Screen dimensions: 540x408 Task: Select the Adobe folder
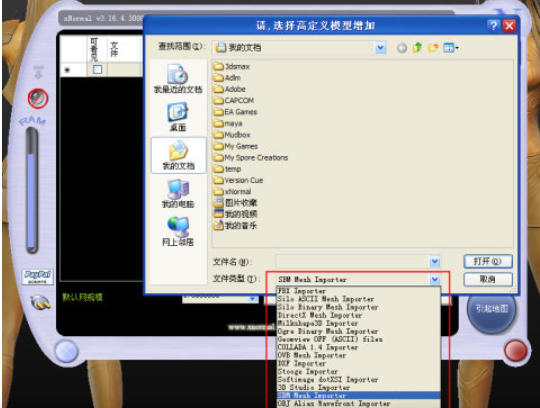229,89
